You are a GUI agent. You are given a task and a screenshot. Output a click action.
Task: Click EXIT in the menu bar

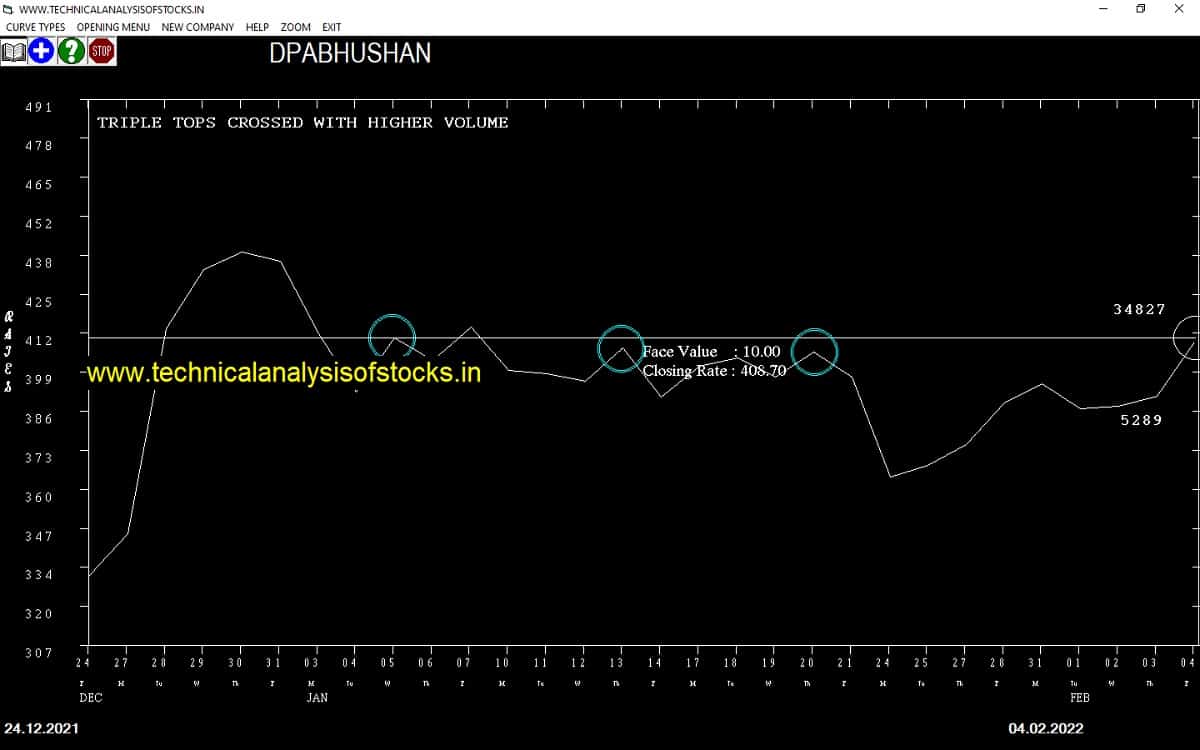331,27
